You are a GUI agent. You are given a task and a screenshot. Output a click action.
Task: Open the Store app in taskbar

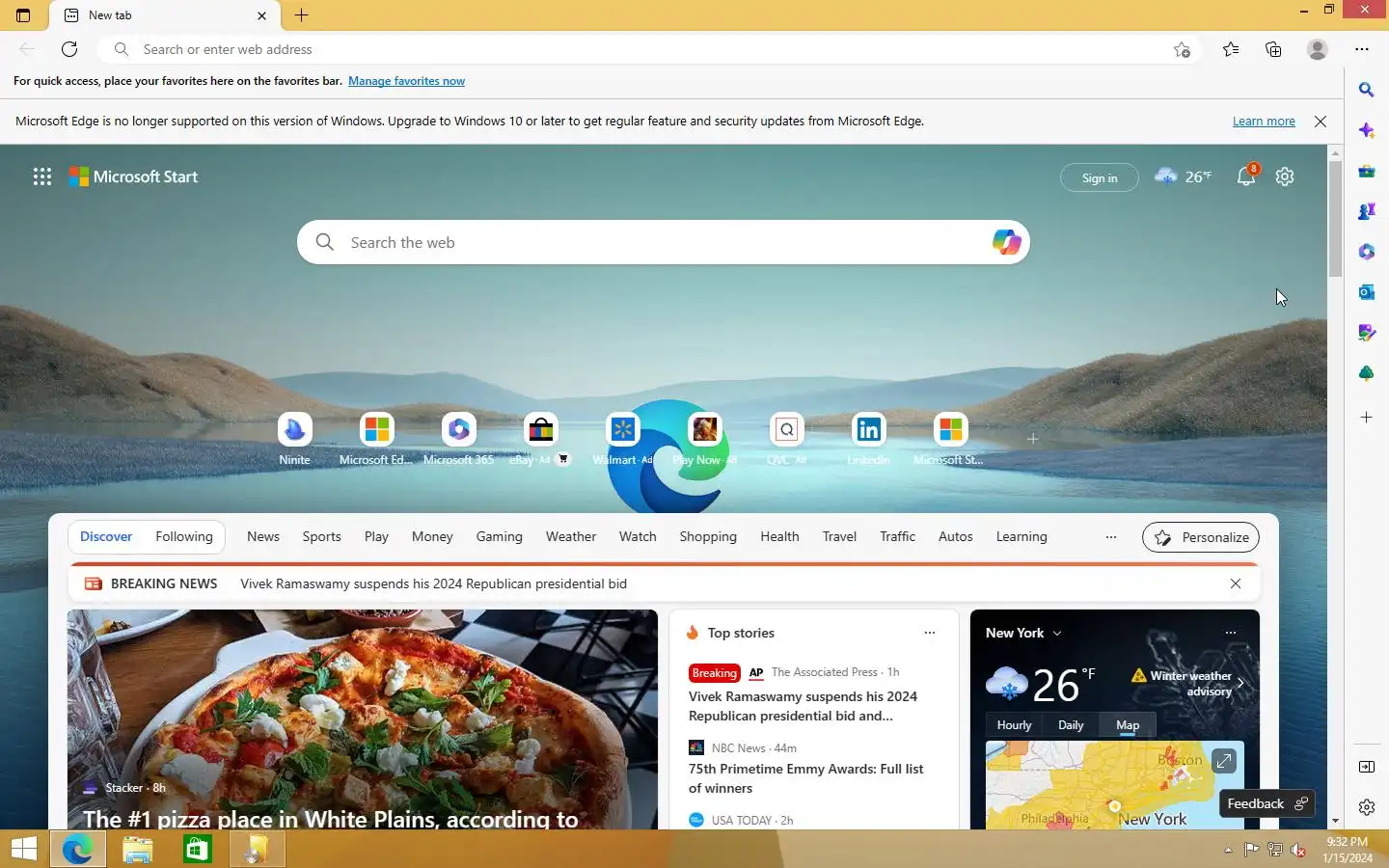point(198,849)
